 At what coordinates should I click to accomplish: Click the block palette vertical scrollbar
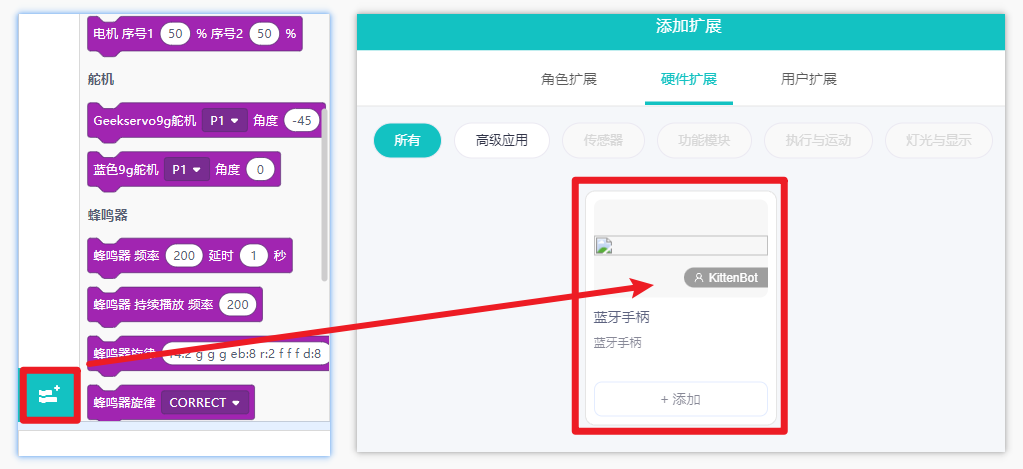click(324, 200)
